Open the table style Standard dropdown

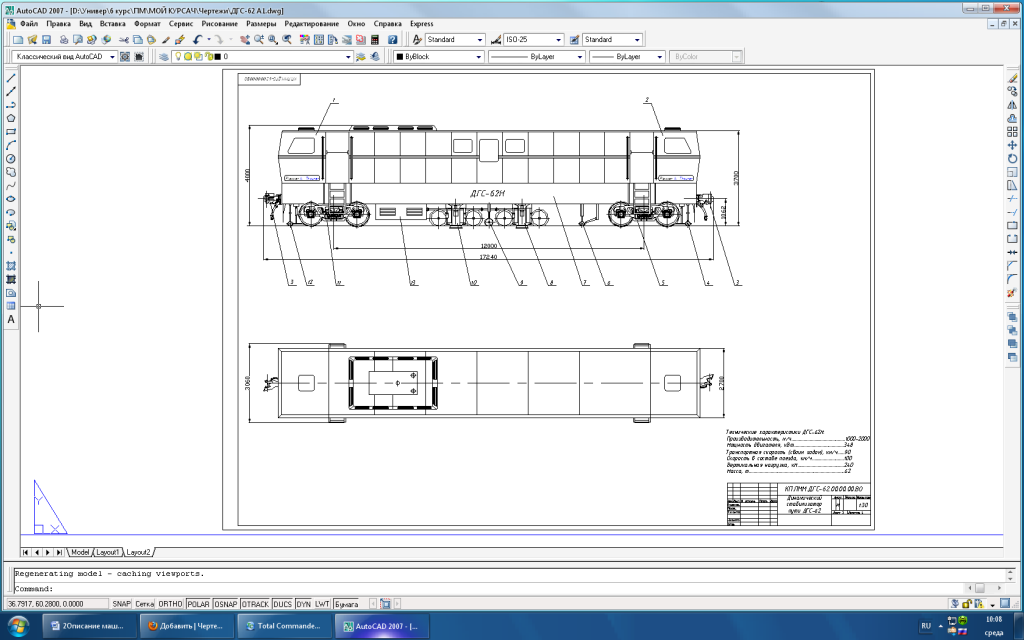point(613,40)
